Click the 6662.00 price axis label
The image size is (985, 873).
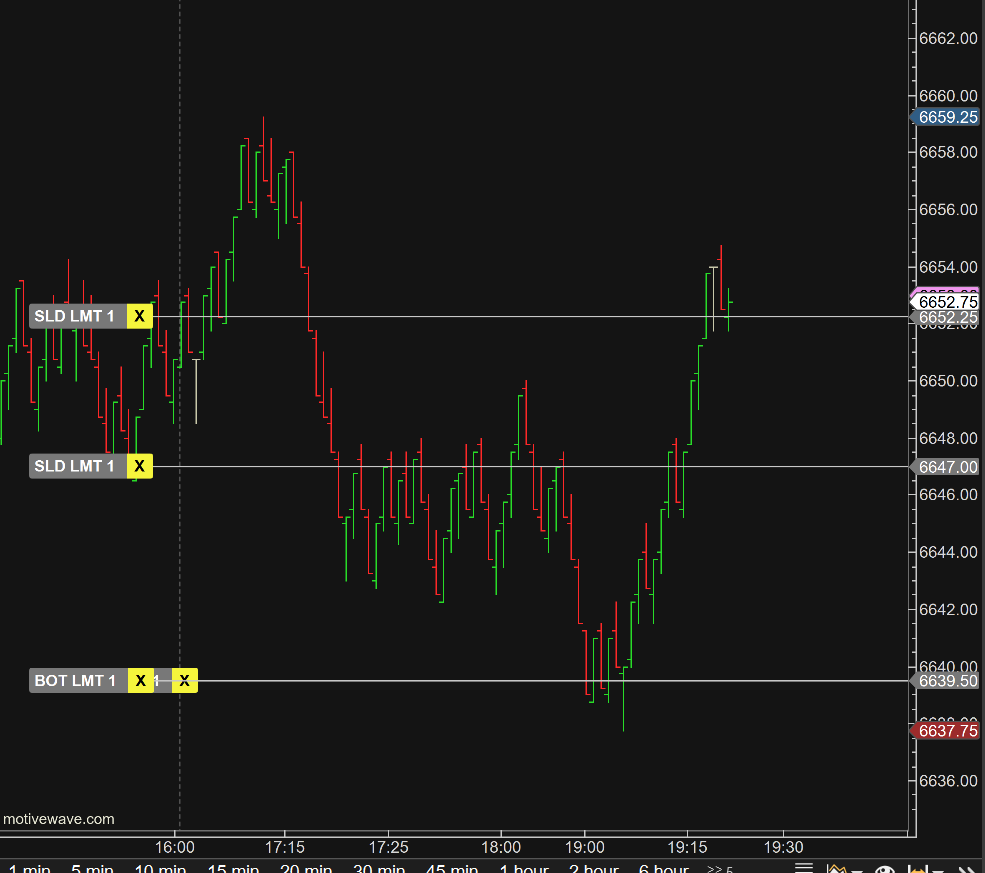coord(948,38)
